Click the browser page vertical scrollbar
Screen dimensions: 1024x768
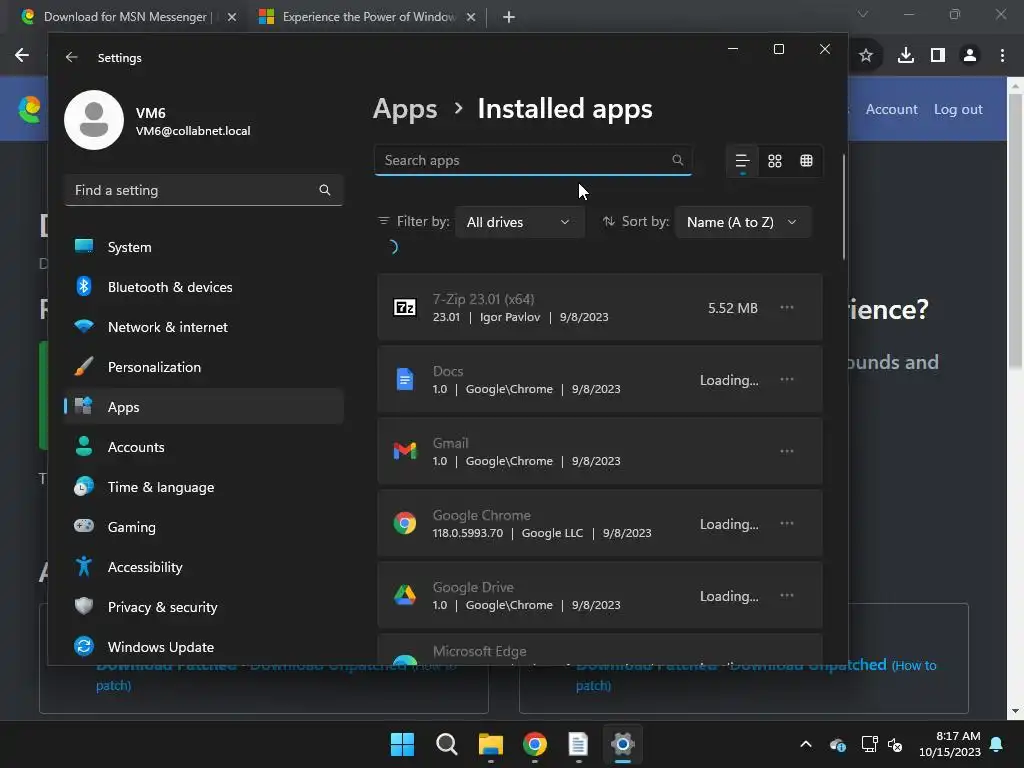click(x=1015, y=232)
